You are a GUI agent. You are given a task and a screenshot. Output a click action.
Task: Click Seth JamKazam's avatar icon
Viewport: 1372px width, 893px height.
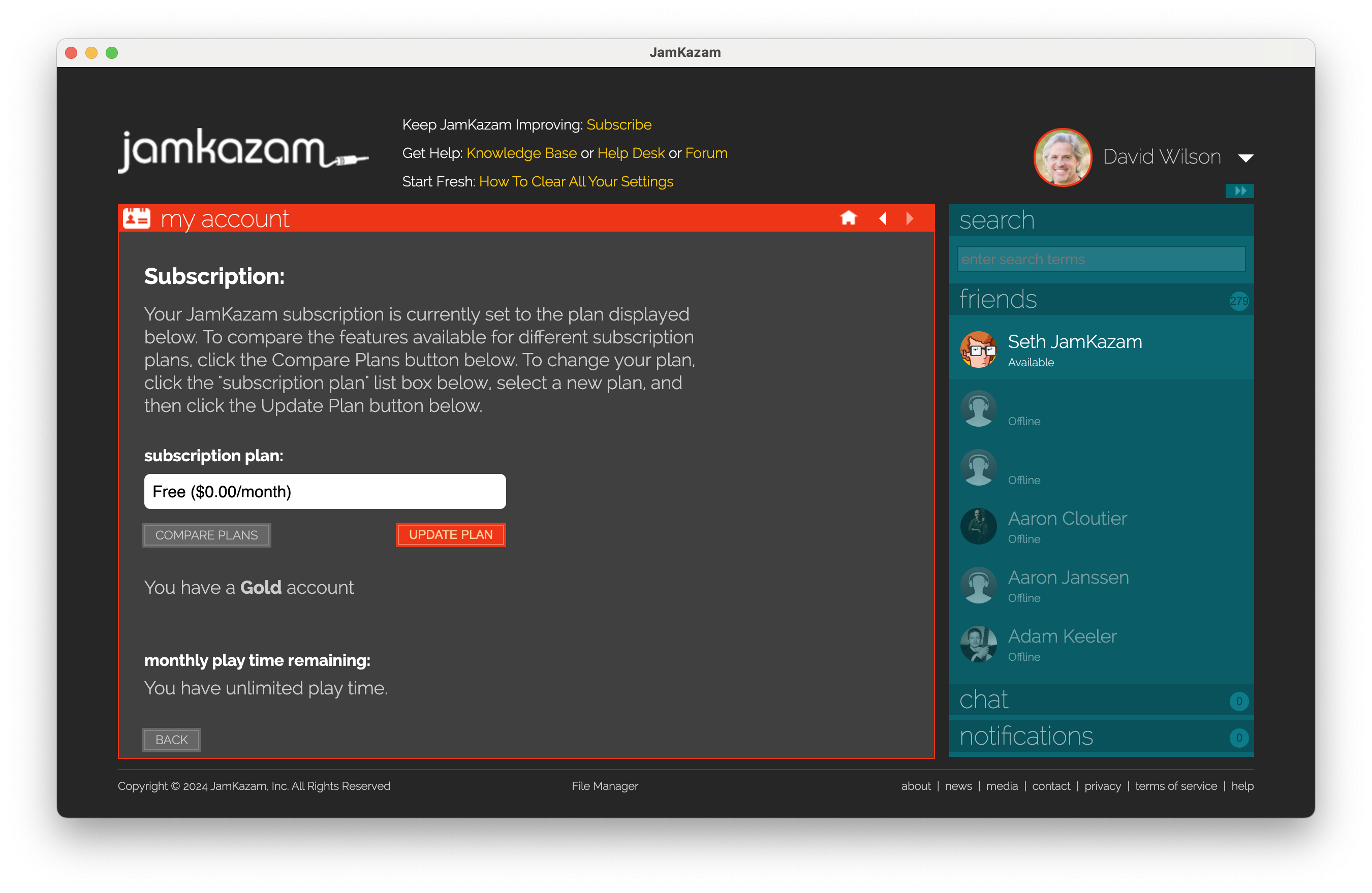[978, 349]
